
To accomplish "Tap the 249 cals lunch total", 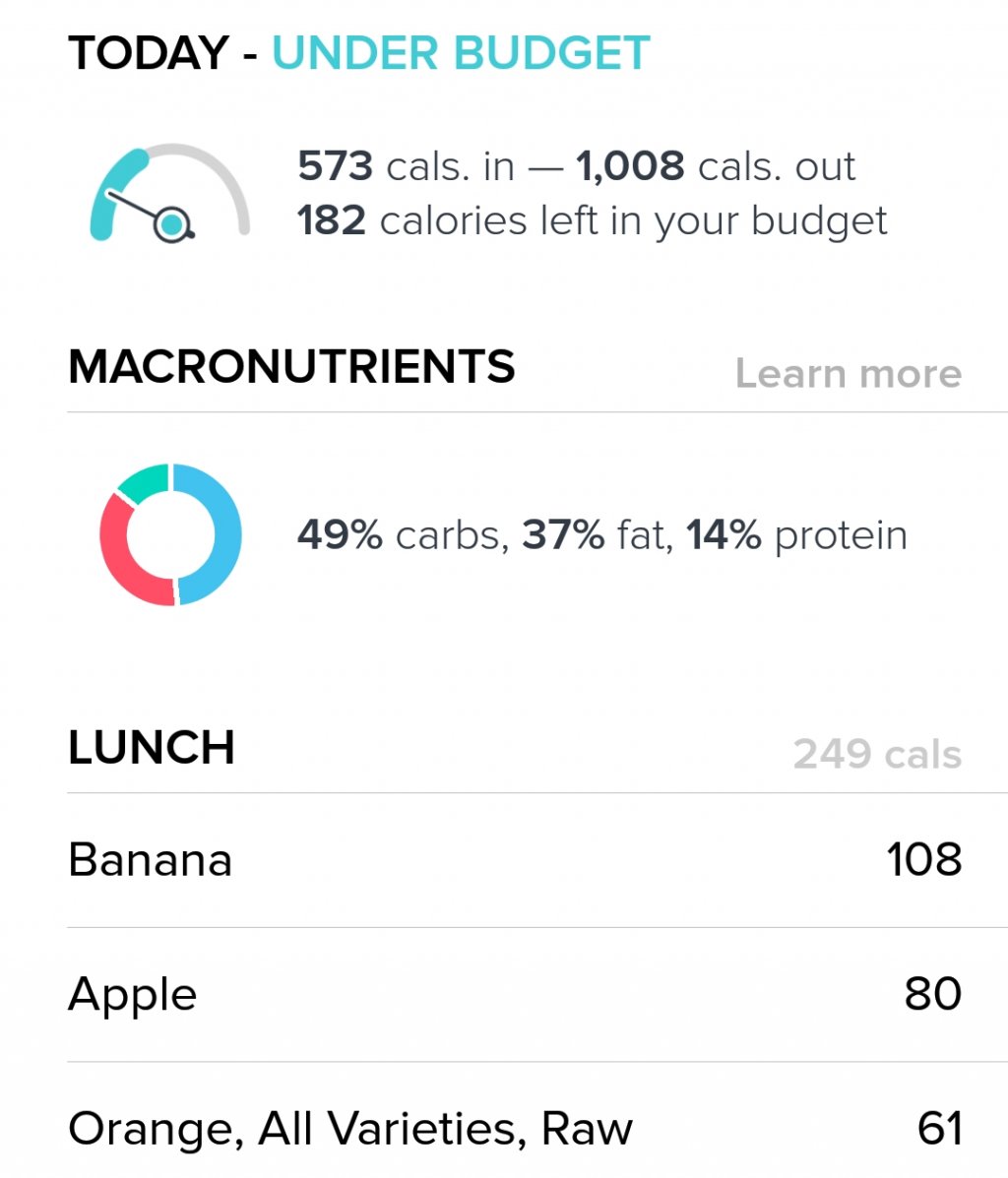I will pos(877,754).
